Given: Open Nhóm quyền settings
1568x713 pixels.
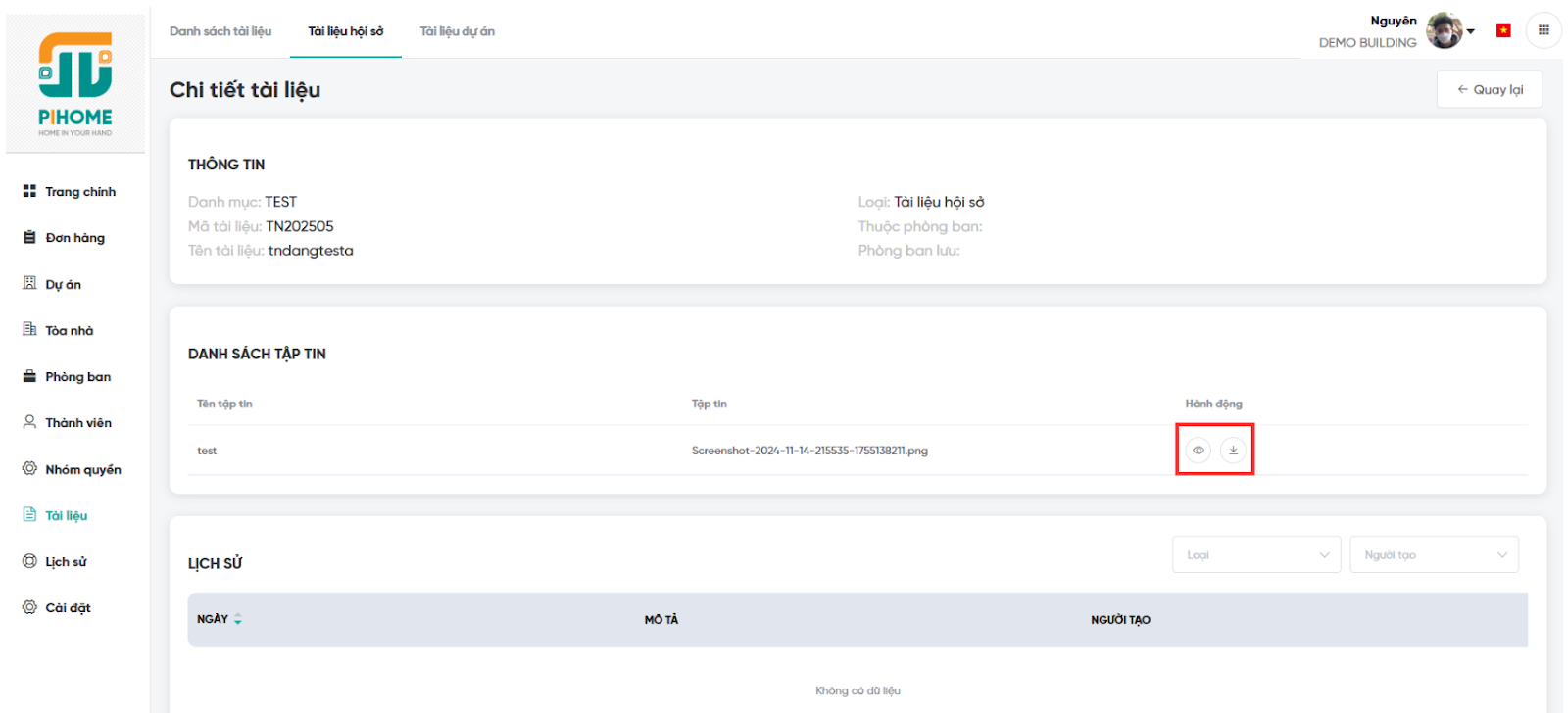Looking at the screenshot, I should [x=82, y=470].
